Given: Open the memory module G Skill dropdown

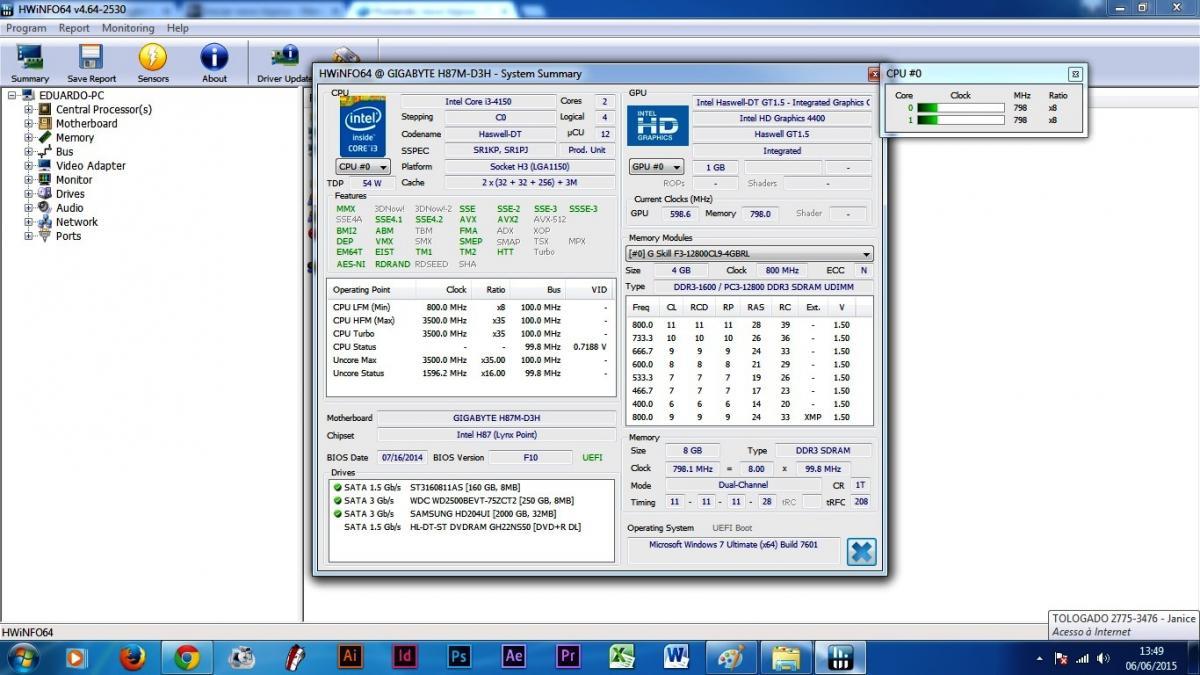Looking at the screenshot, I should (x=749, y=254).
